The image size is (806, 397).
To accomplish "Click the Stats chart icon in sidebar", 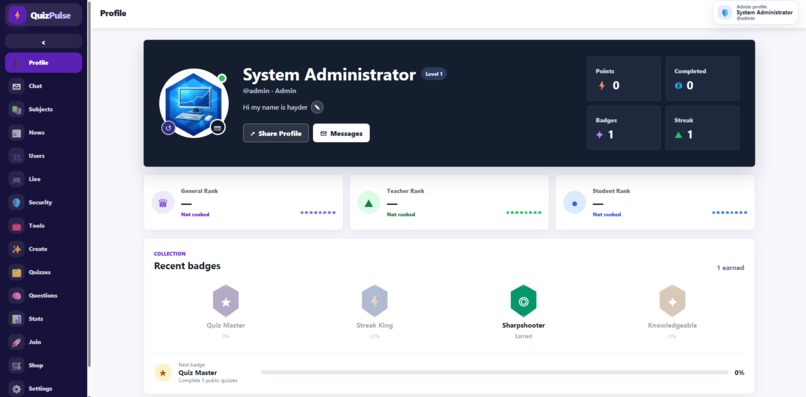I will click(17, 319).
